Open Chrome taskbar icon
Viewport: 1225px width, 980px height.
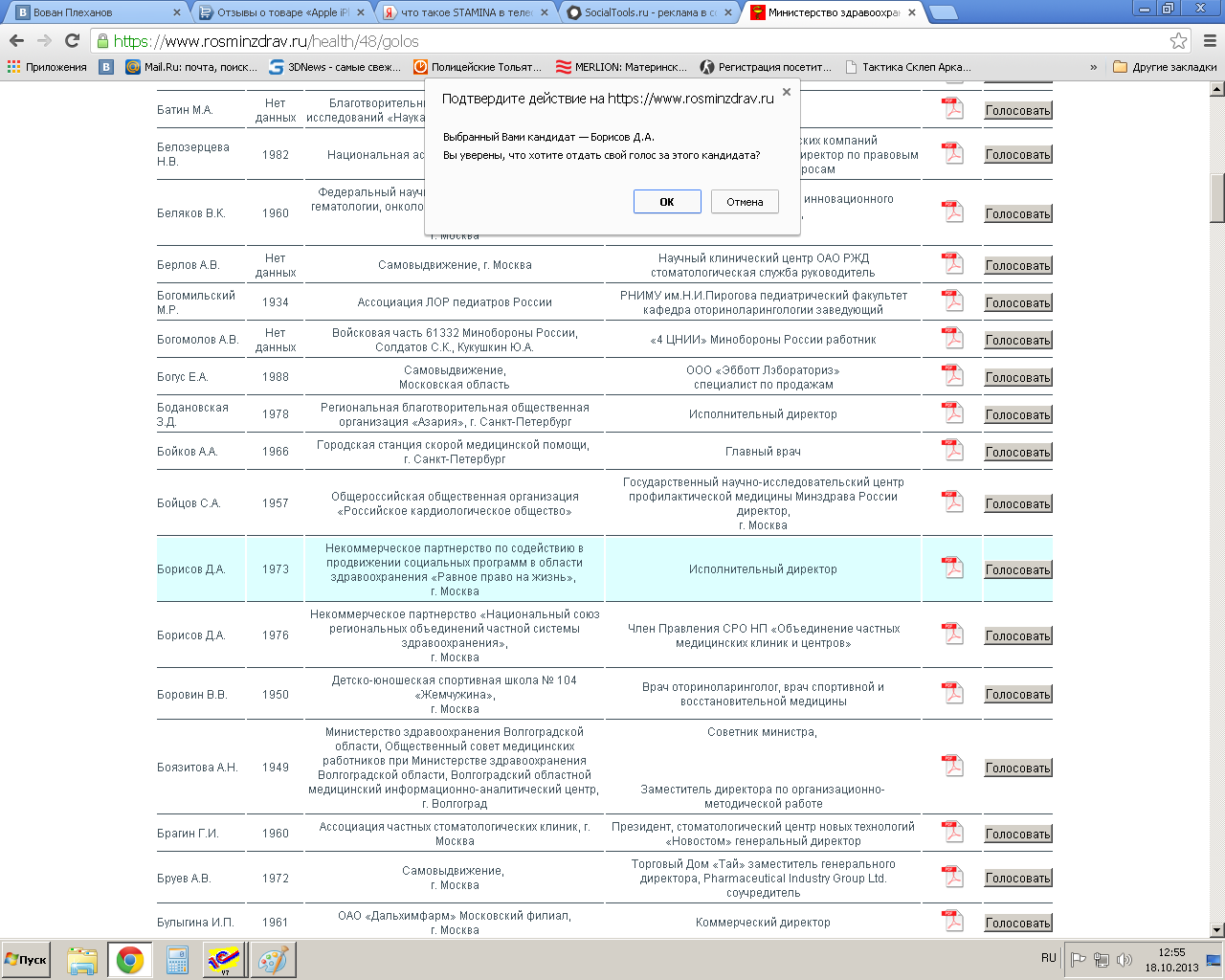point(129,960)
